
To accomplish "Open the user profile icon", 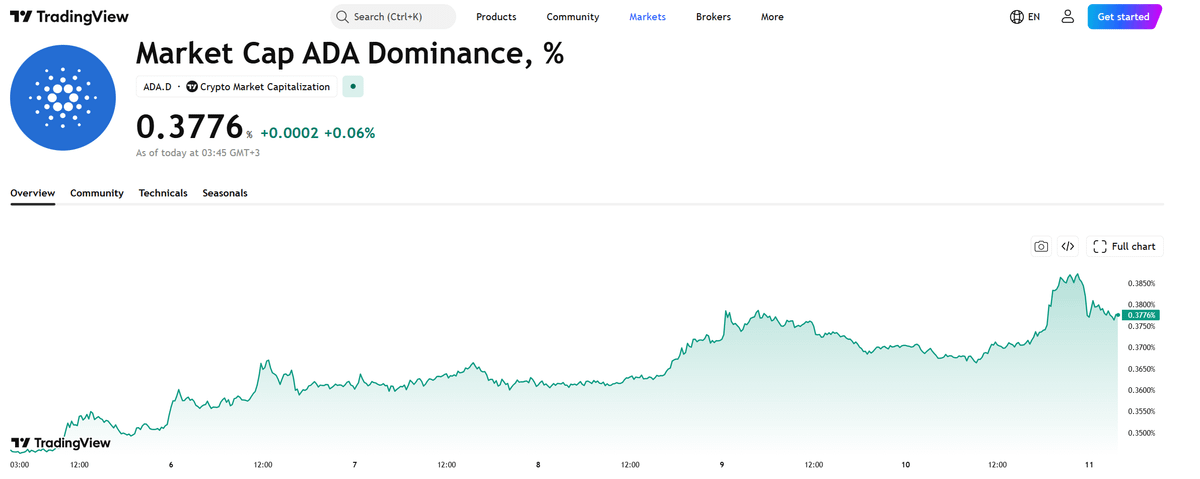I will (x=1068, y=17).
